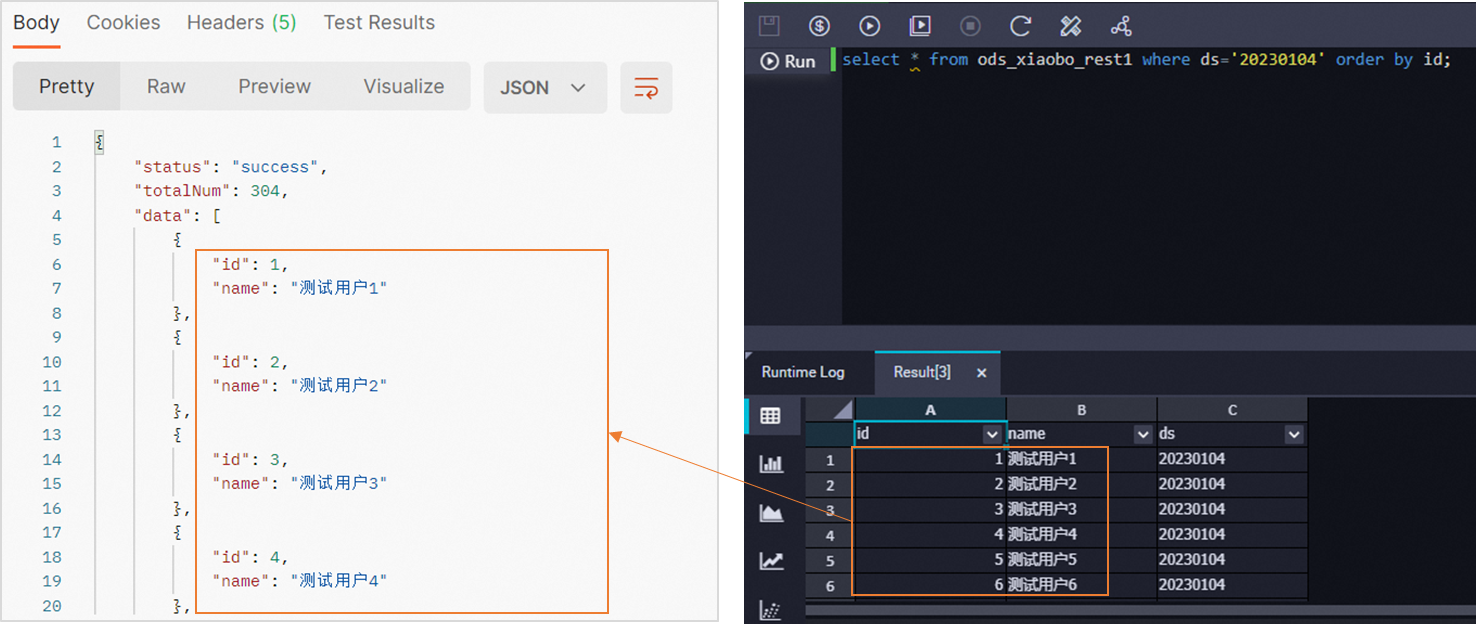Open the JSON format dropdown
The height and width of the screenshot is (624, 1476).
coord(545,88)
